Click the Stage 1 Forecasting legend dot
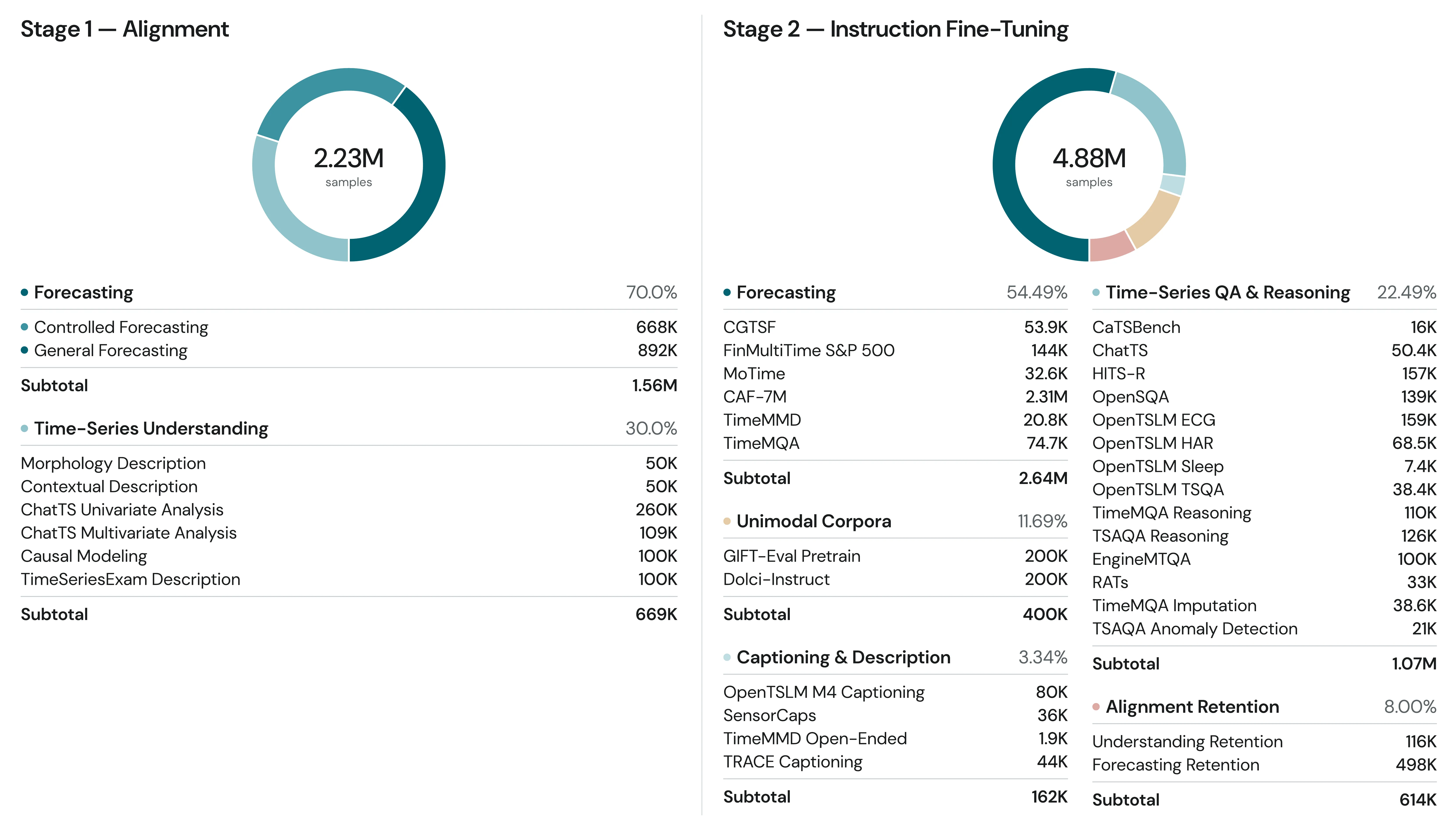This screenshot has width=1456, height=830. (x=25, y=292)
